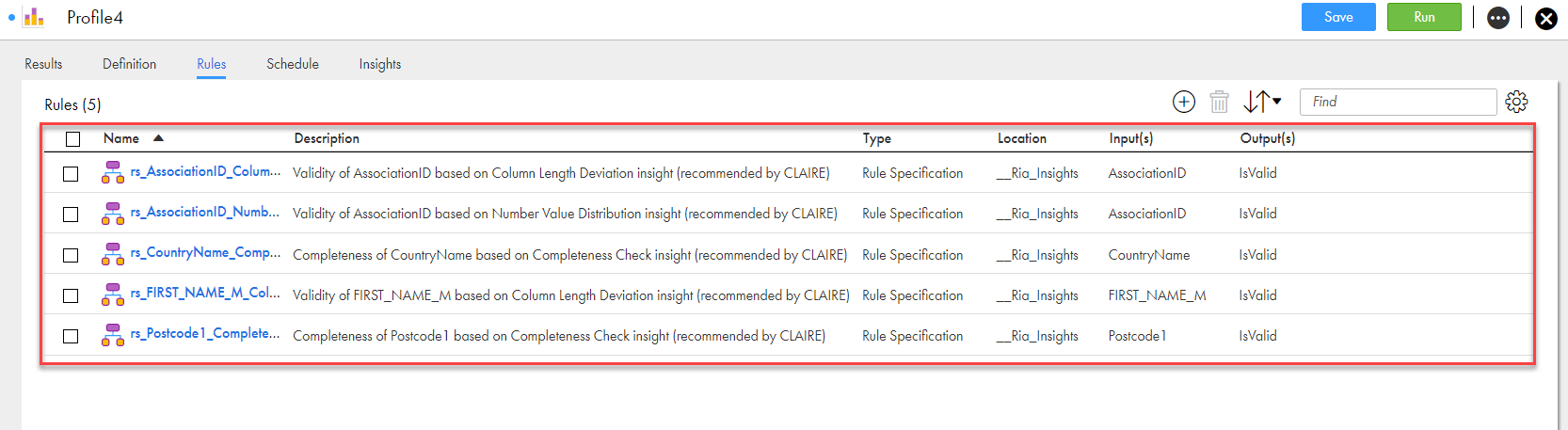Viewport: 1568px width, 430px height.
Task: Click the delete trash can icon
Action: pos(1219,102)
